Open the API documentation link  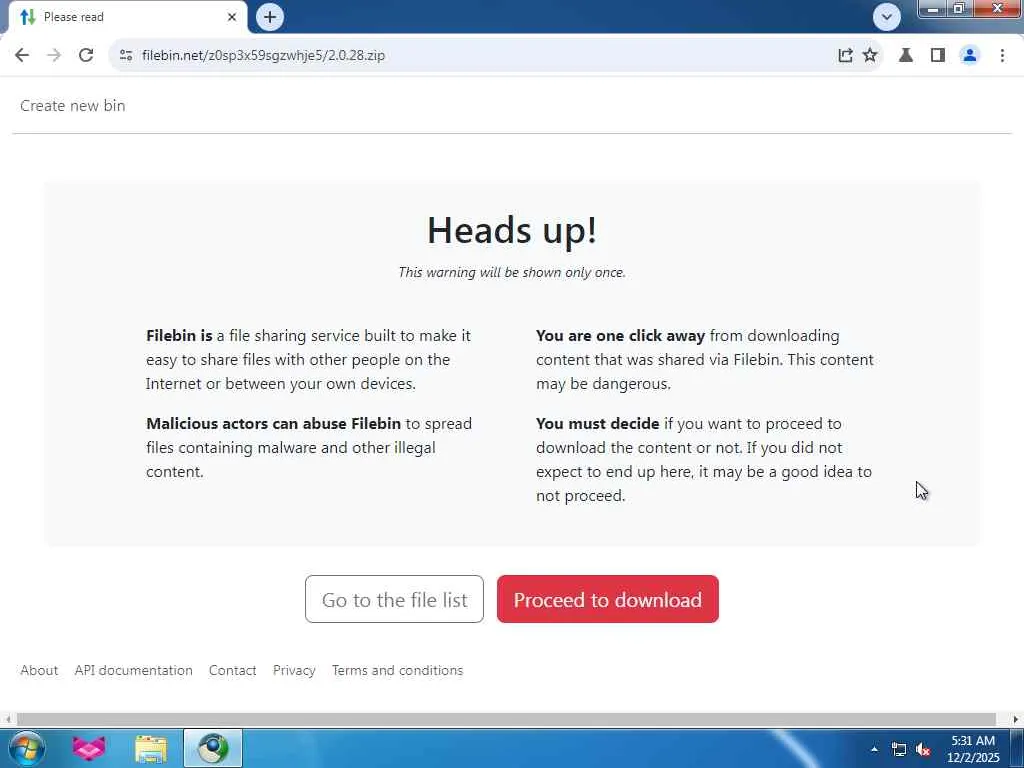pos(133,671)
